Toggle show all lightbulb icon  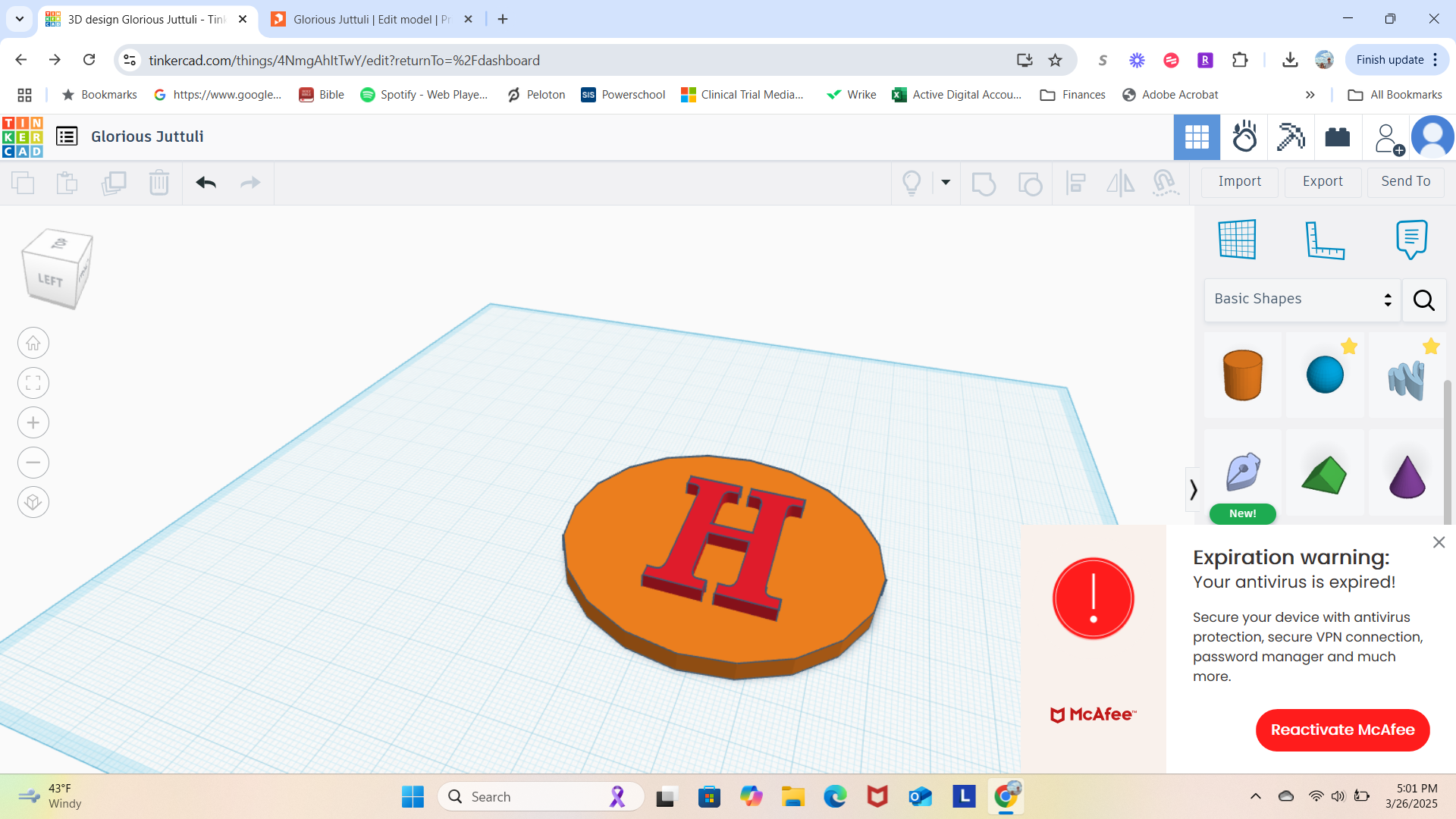[912, 184]
